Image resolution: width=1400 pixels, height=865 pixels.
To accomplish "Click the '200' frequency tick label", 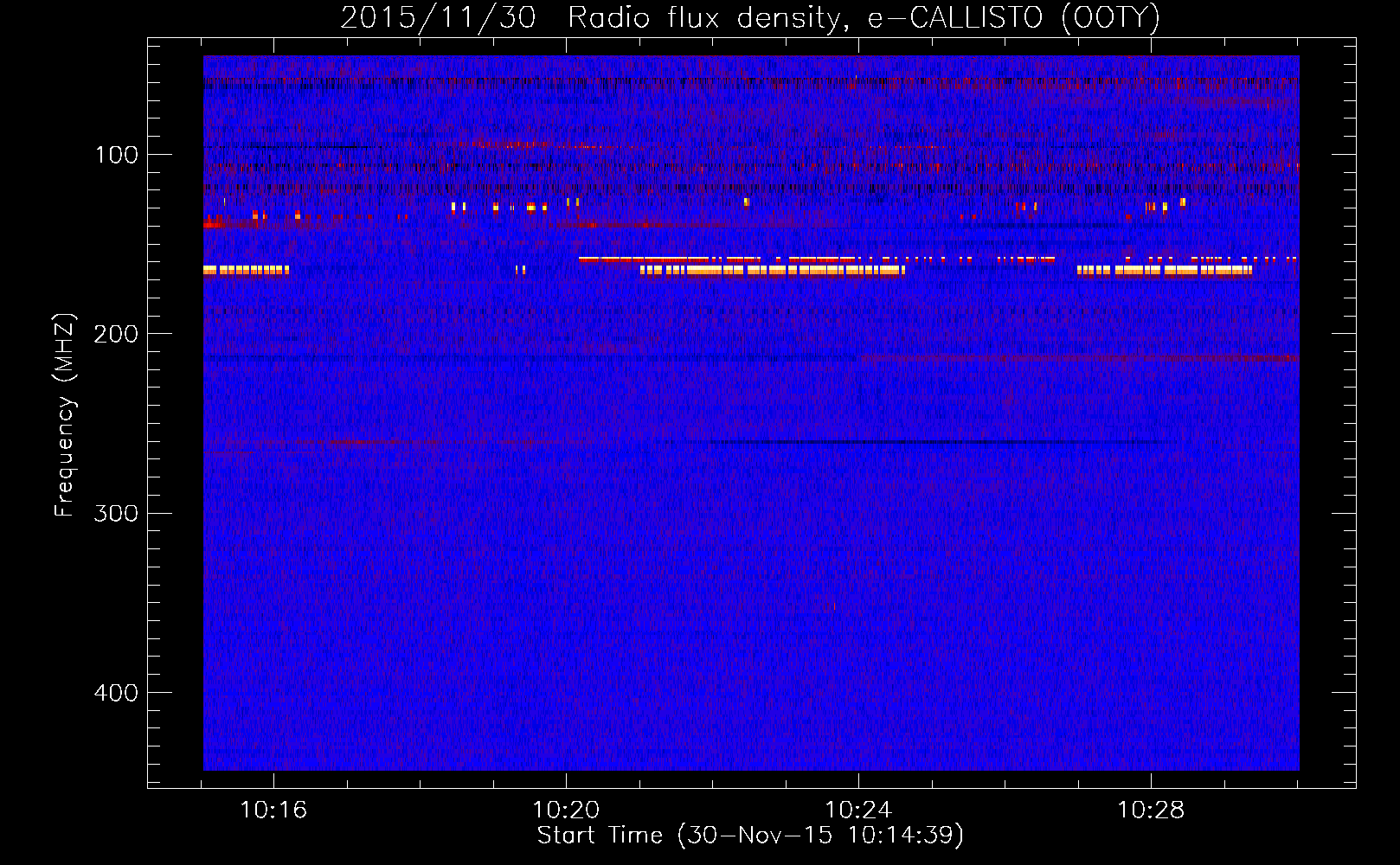I will [116, 334].
